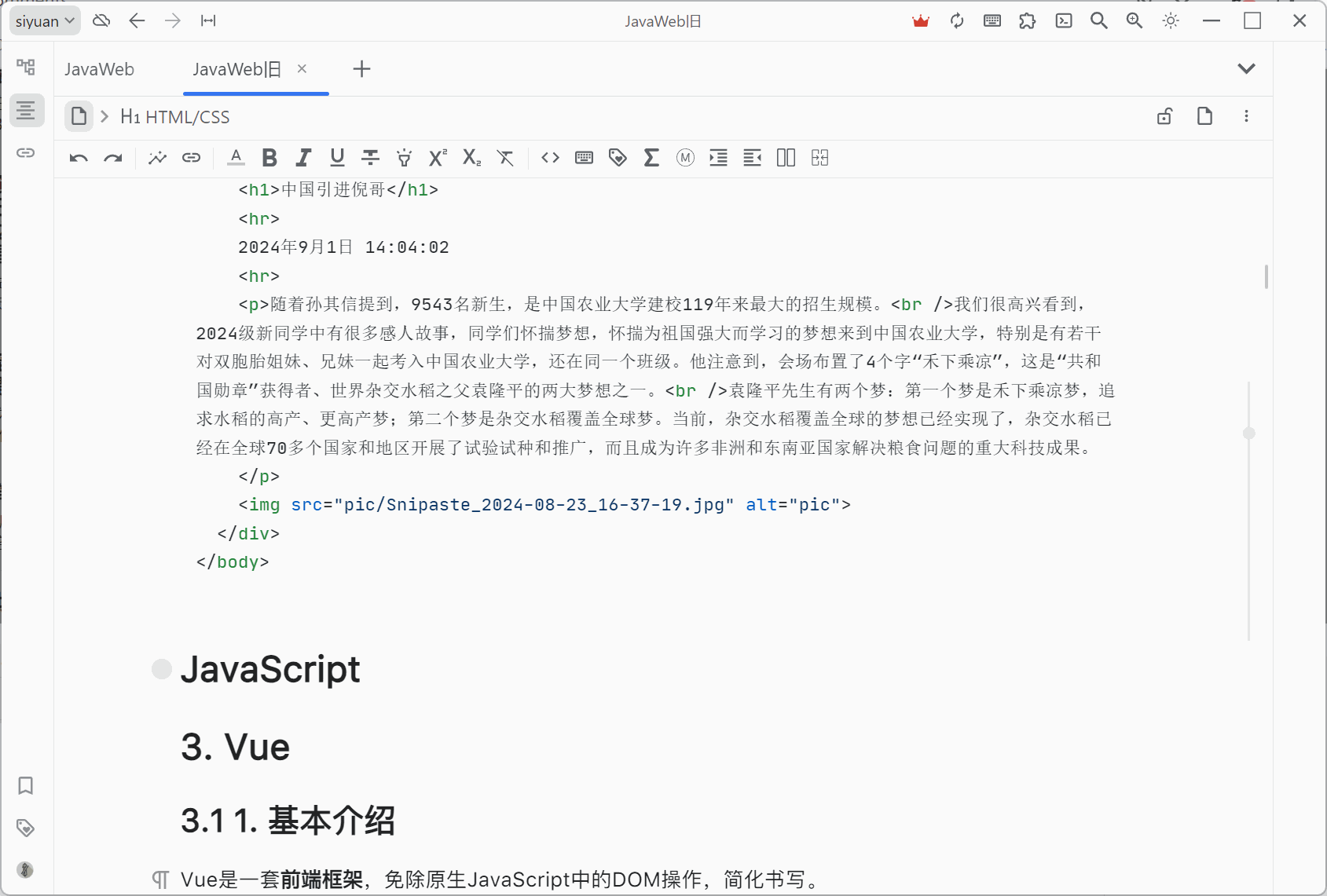This screenshot has width=1327, height=896.
Task: Switch to the JavaWeb tab
Action: click(x=99, y=69)
